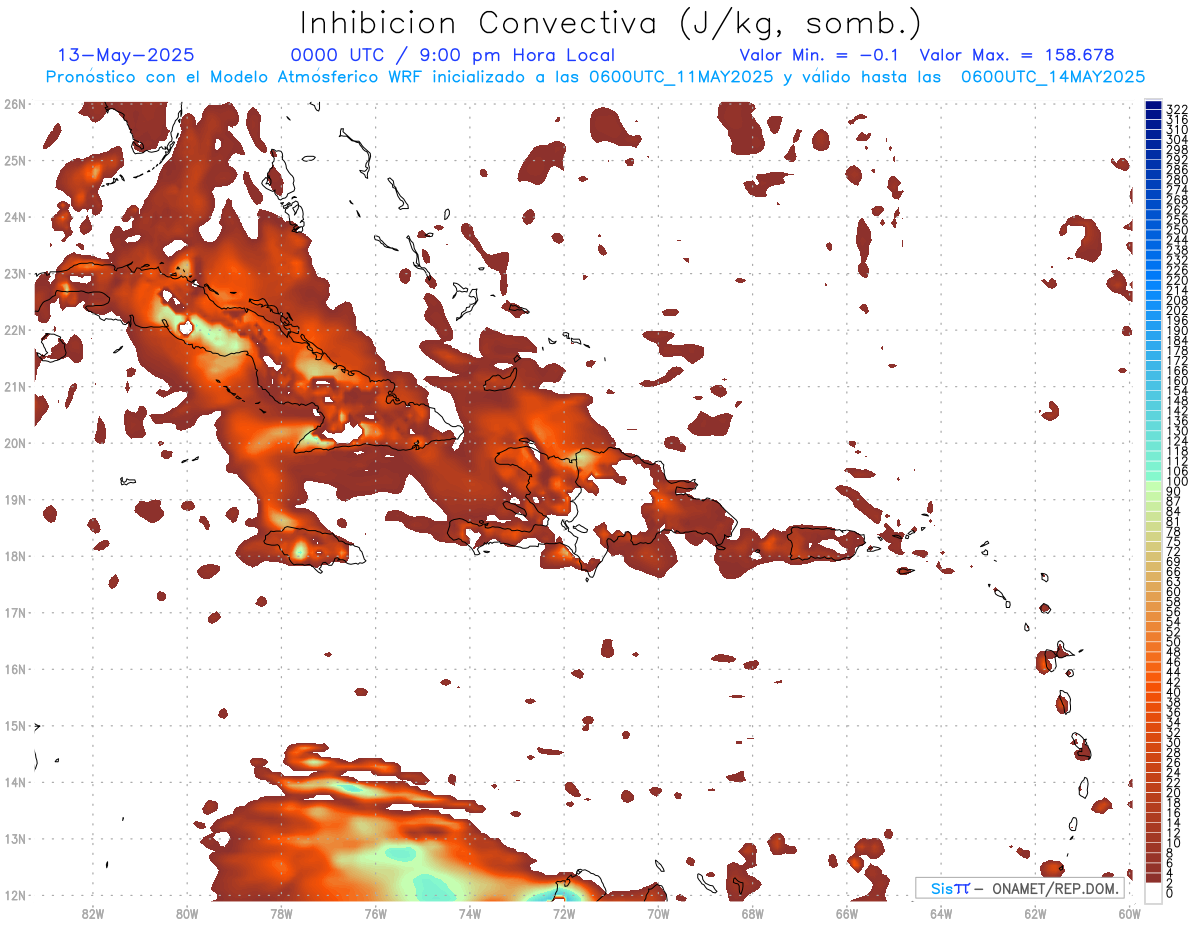Viewport: 1200px width, 927px height.
Task: Click the 'Valor Min. = -0.1' readout
Action: [819, 55]
